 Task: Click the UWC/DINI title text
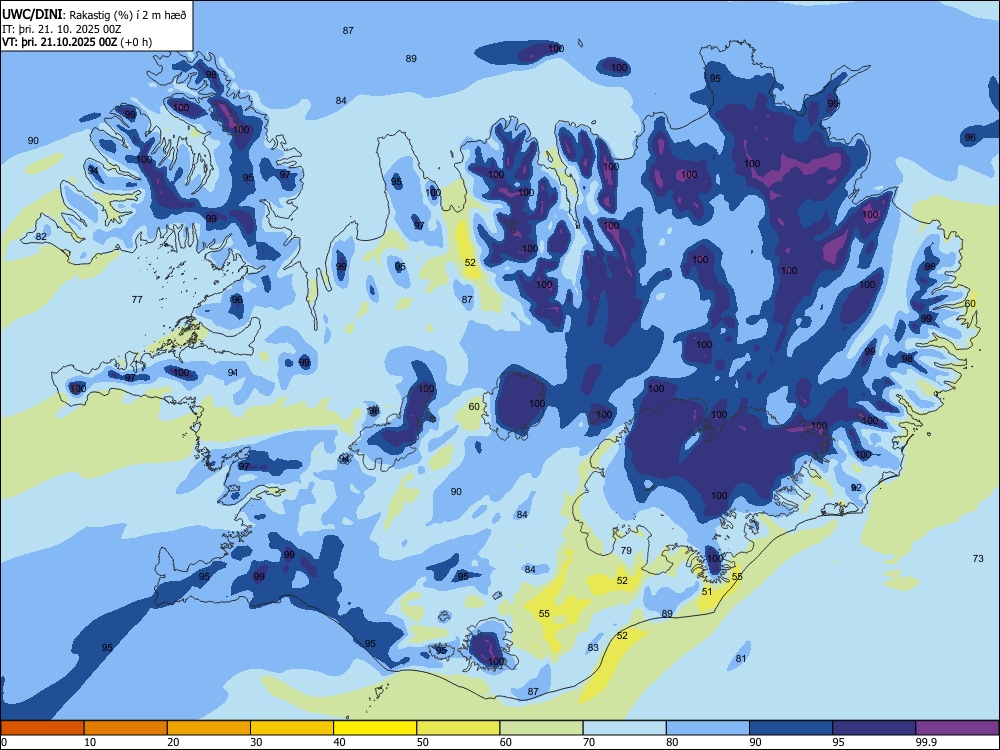(32, 15)
